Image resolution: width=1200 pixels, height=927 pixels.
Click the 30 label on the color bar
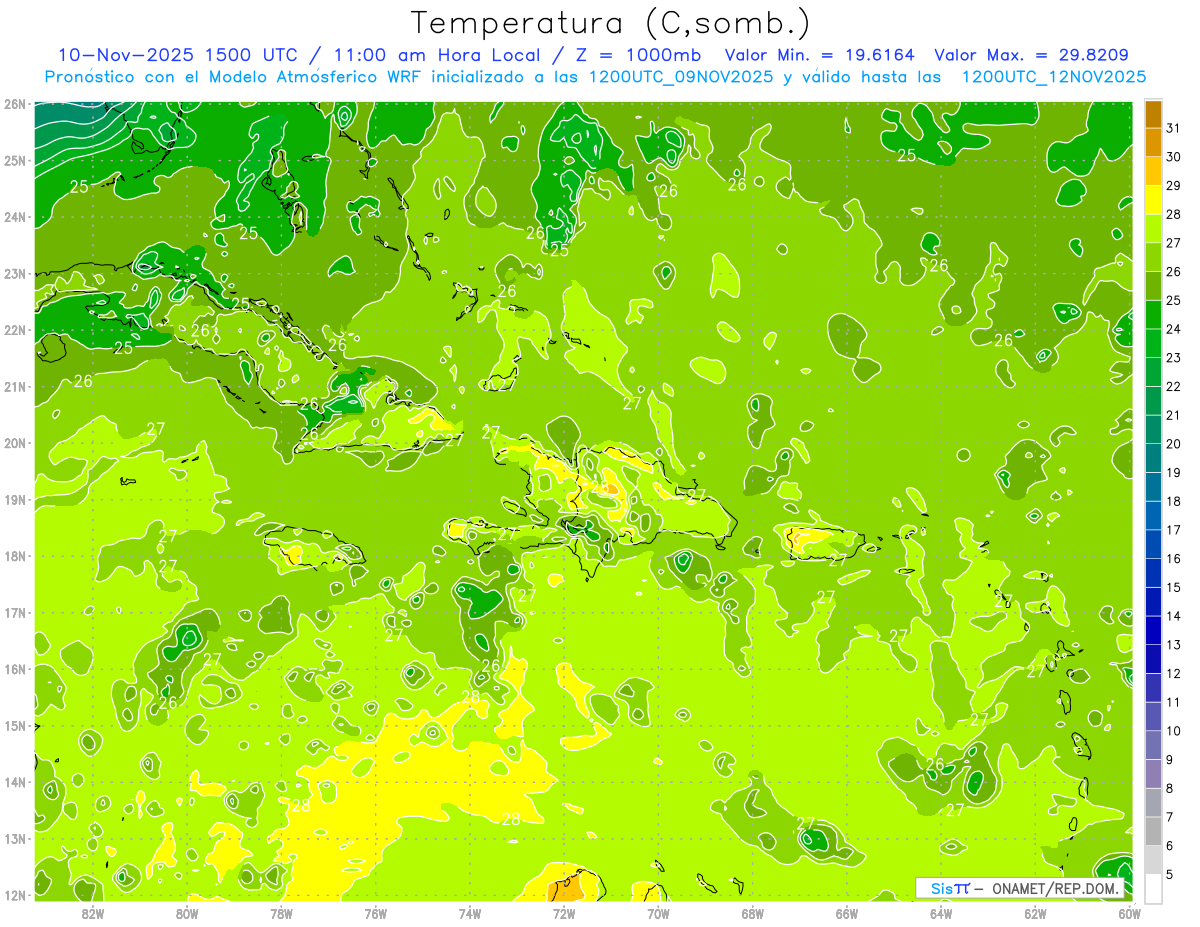point(1173,157)
